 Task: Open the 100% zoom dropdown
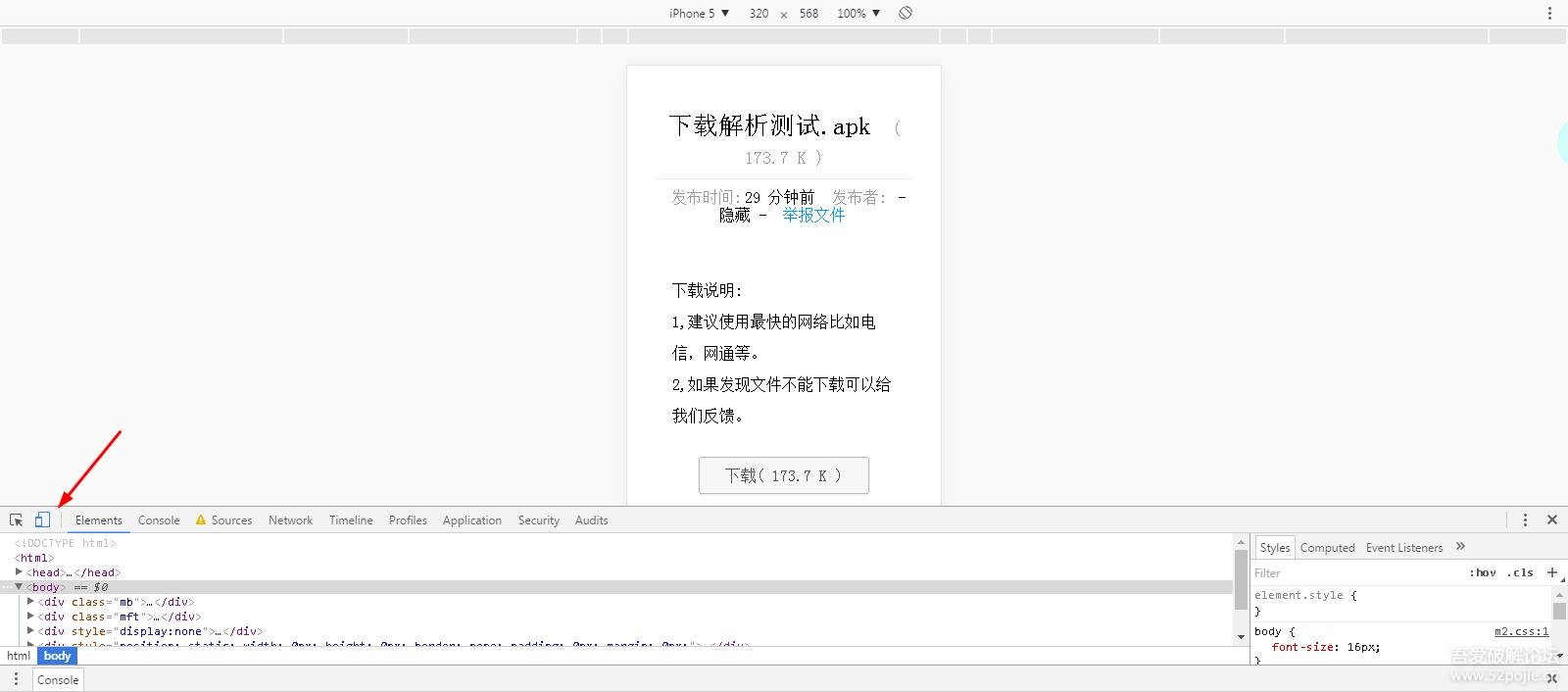pos(858,13)
